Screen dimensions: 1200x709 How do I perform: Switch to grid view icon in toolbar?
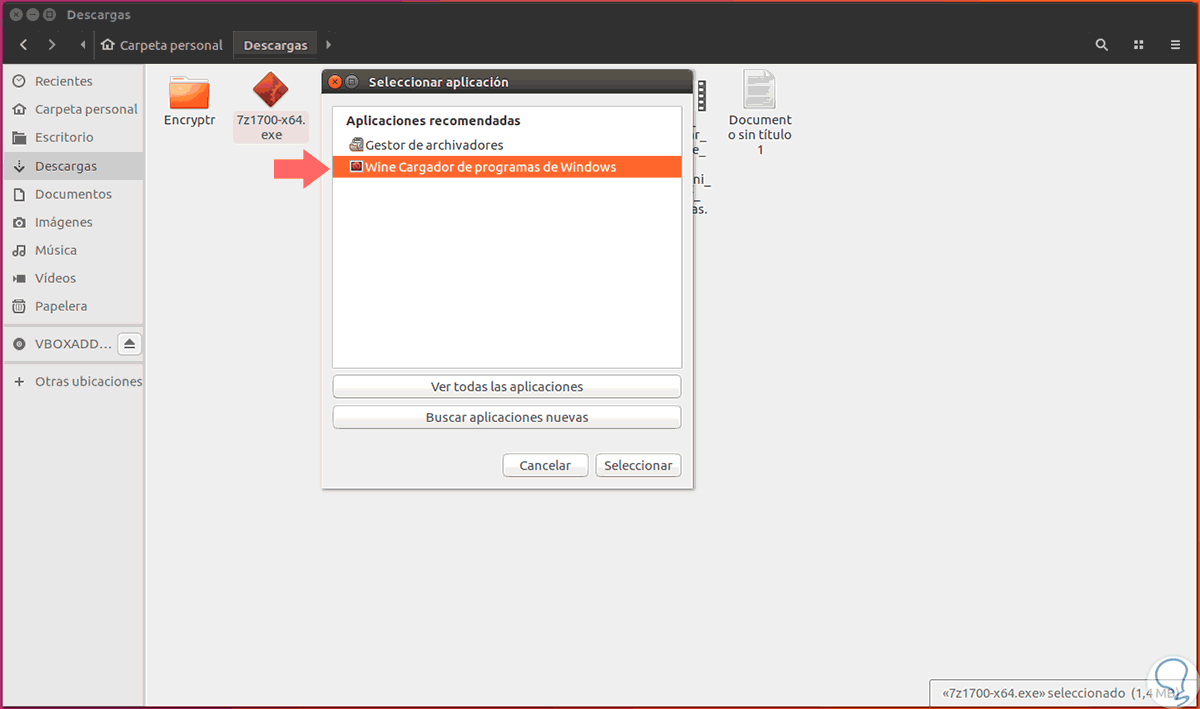(x=1139, y=45)
